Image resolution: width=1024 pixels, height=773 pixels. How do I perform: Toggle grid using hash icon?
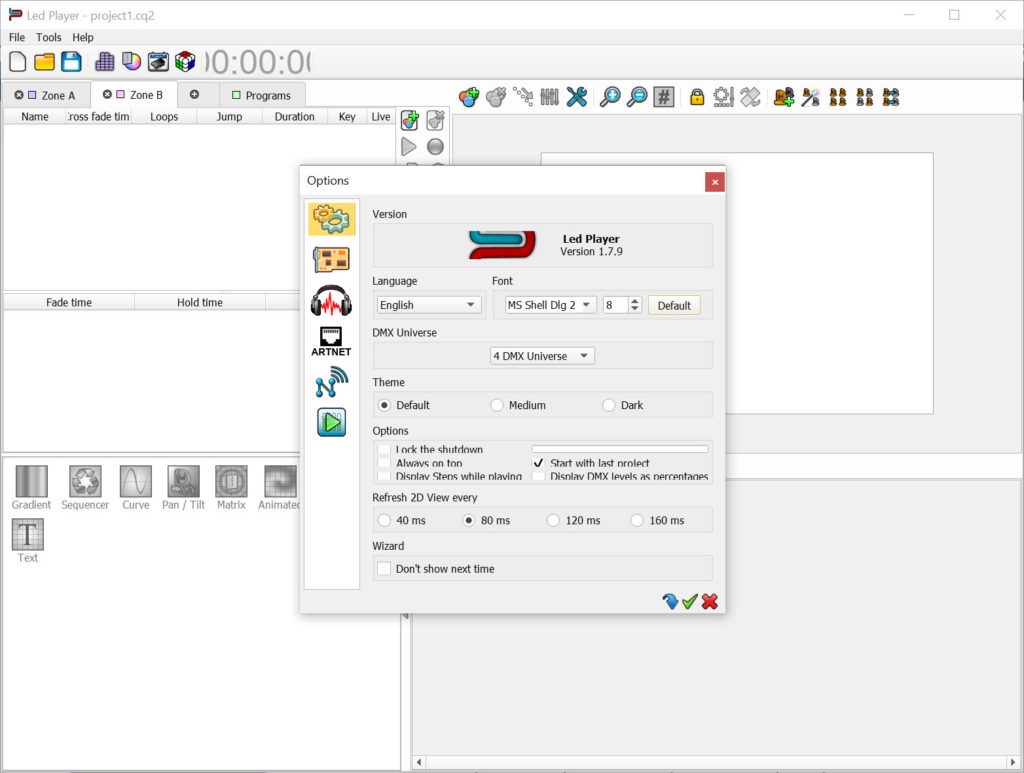tap(664, 97)
